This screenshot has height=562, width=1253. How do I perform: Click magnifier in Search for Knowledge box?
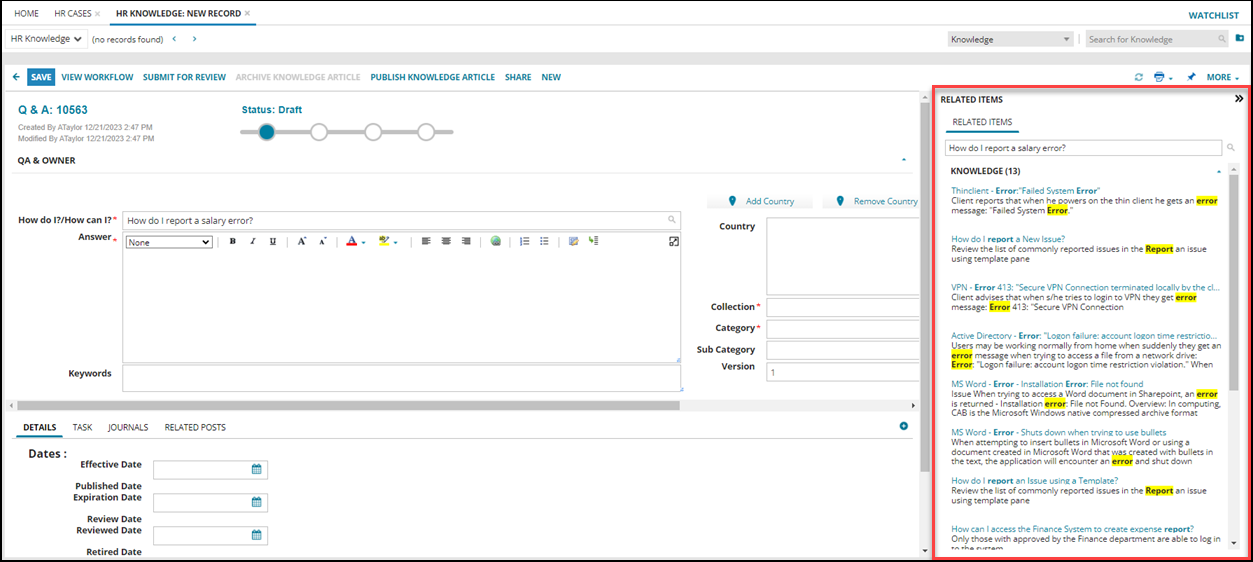tap(1222, 39)
